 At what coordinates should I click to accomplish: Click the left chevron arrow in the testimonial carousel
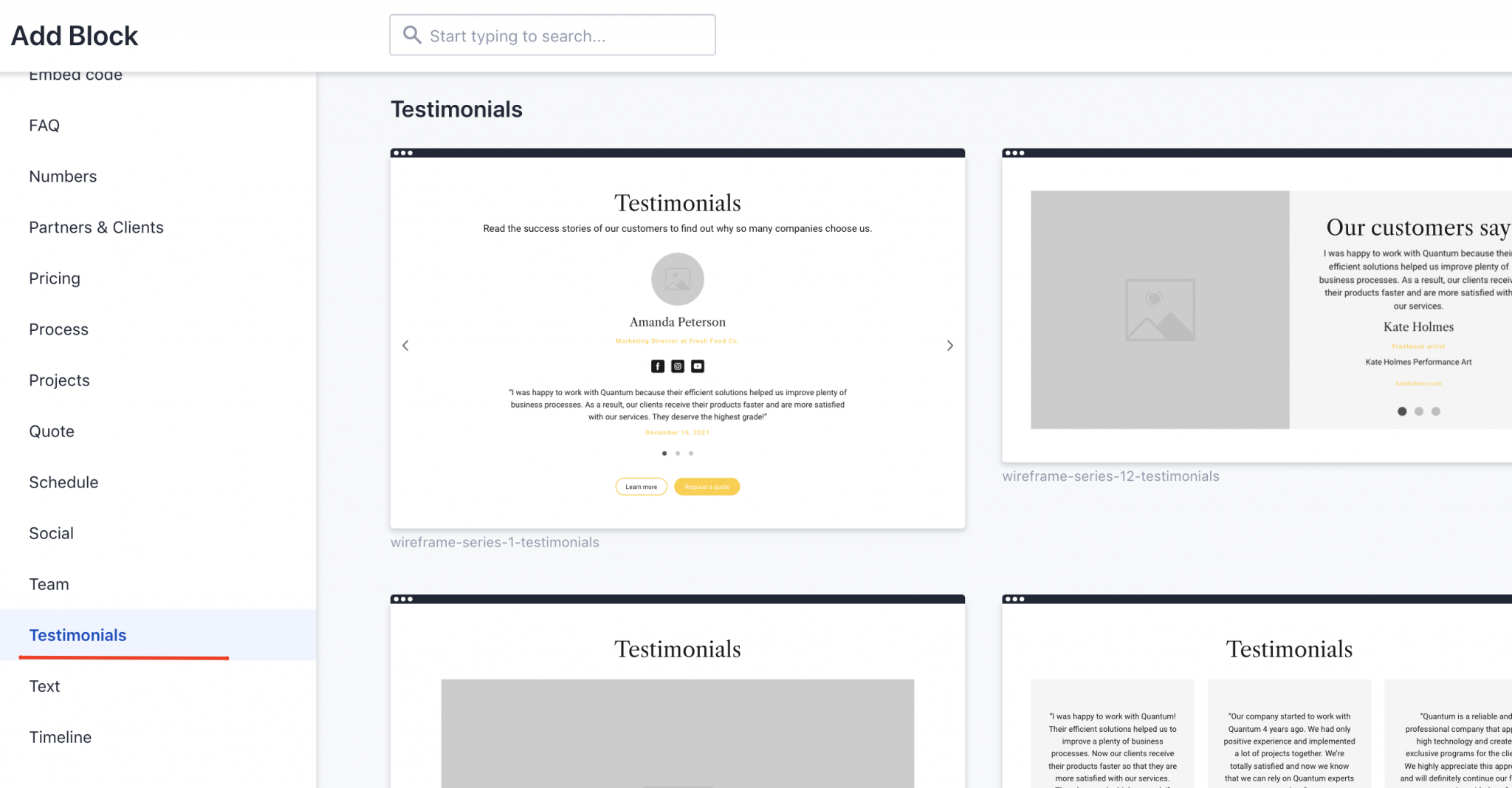tap(405, 345)
